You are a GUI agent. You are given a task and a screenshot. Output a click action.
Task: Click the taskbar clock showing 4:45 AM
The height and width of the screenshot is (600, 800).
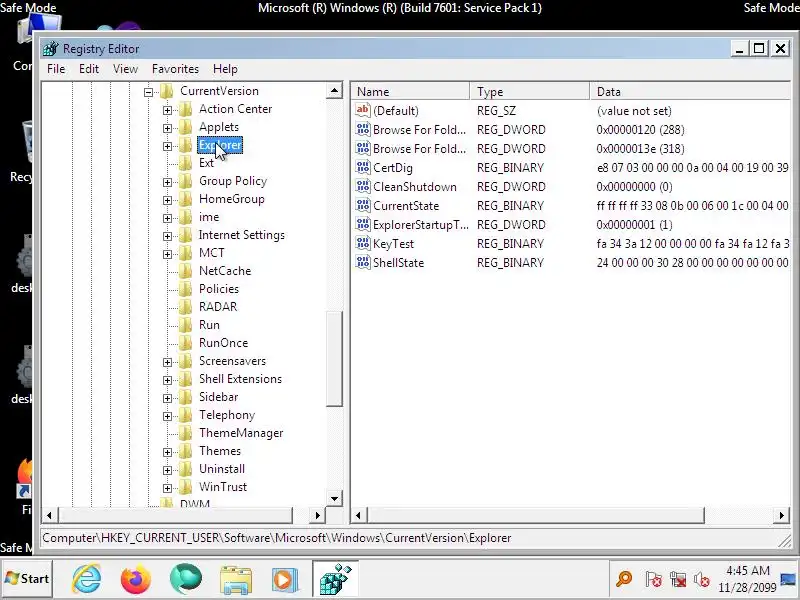click(x=747, y=579)
